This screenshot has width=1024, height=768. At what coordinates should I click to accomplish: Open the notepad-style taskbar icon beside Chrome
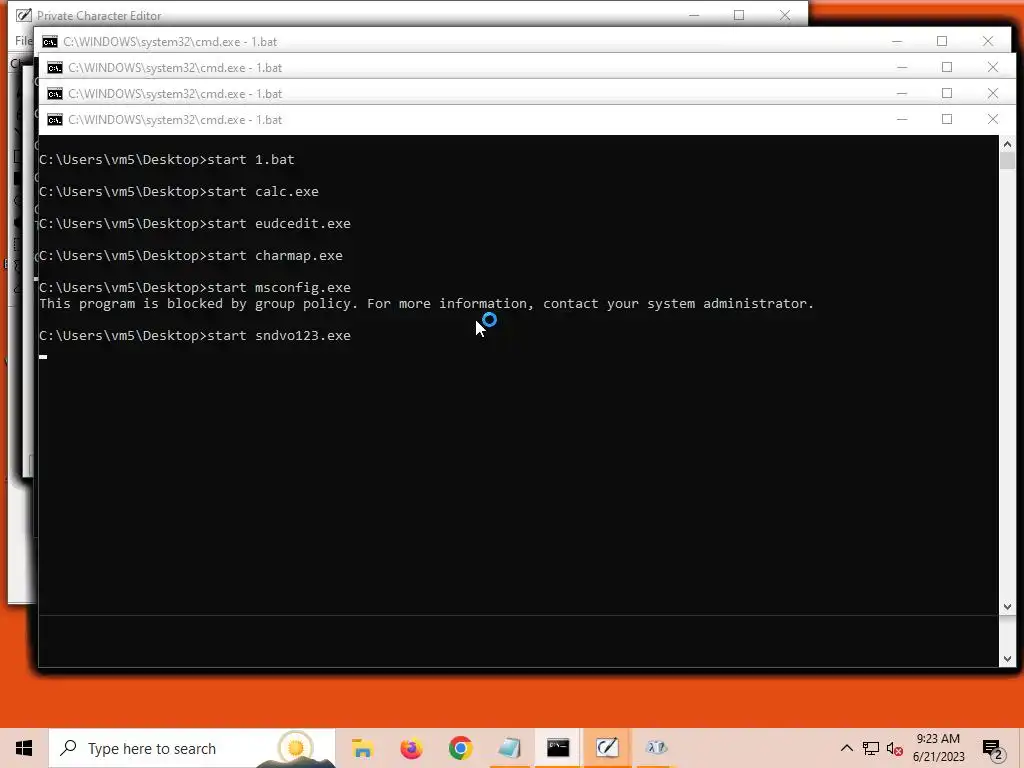pyautogui.click(x=509, y=748)
